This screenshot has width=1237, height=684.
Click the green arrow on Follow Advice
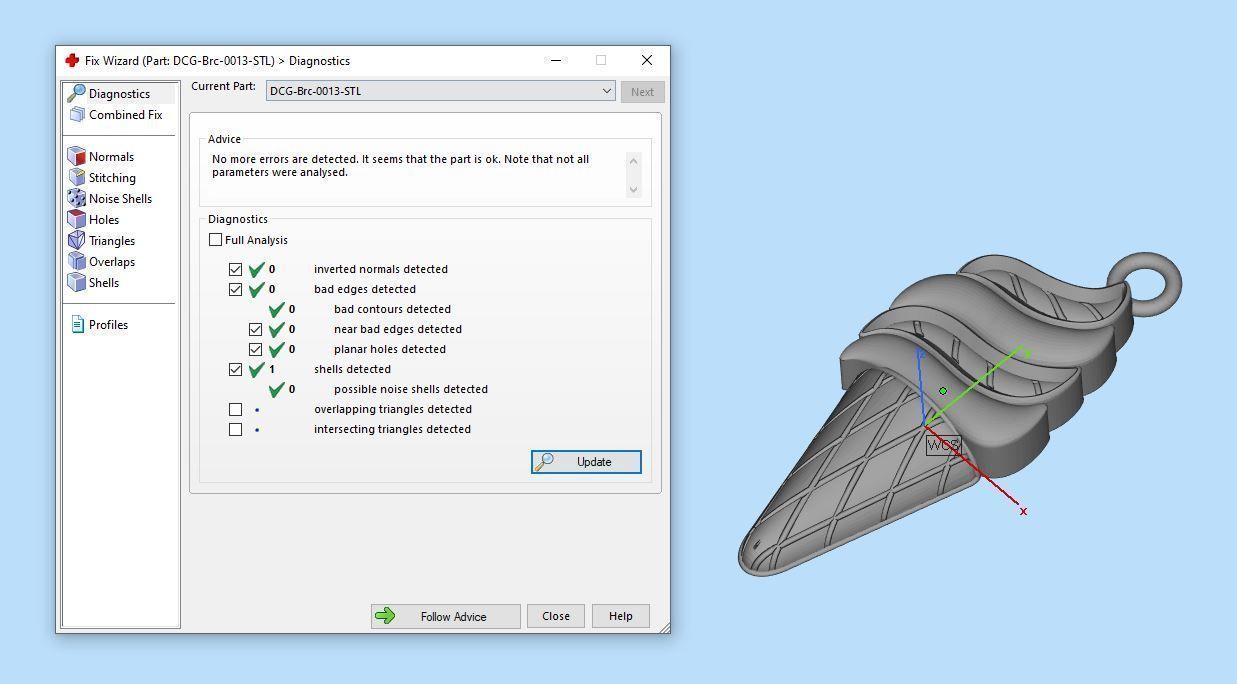coord(385,616)
